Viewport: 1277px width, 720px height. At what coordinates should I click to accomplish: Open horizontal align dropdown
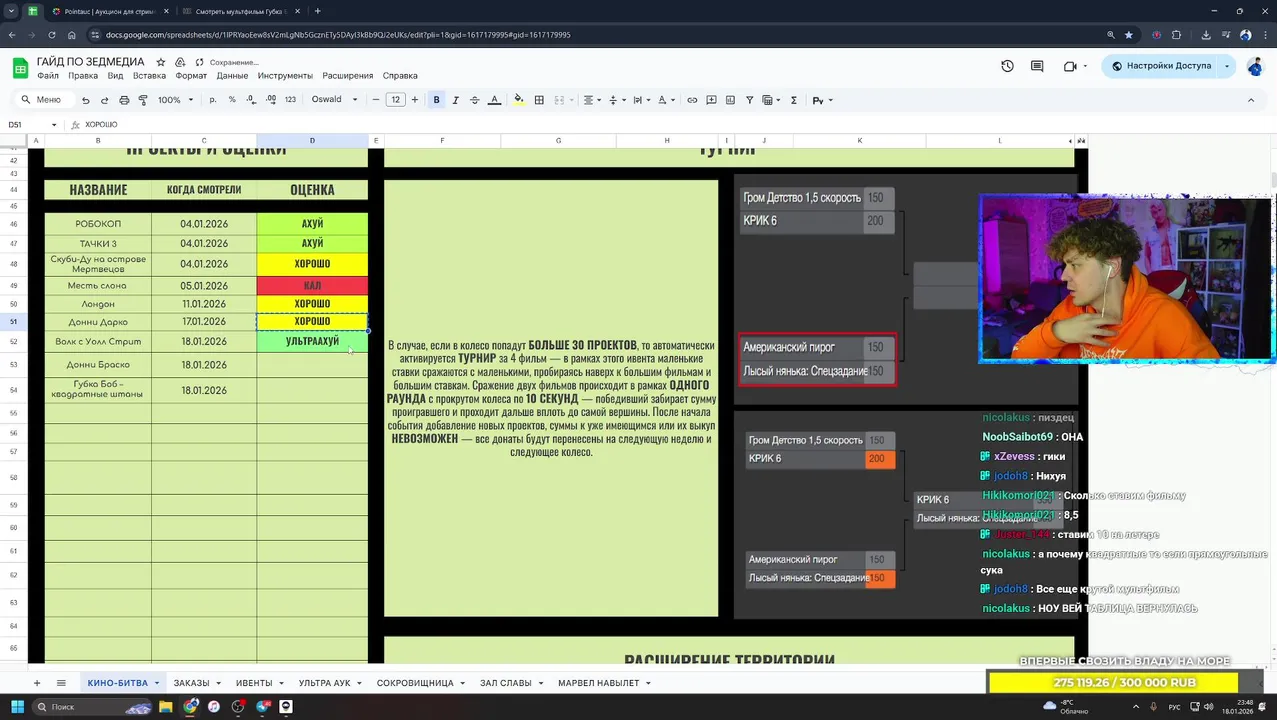tap(592, 100)
